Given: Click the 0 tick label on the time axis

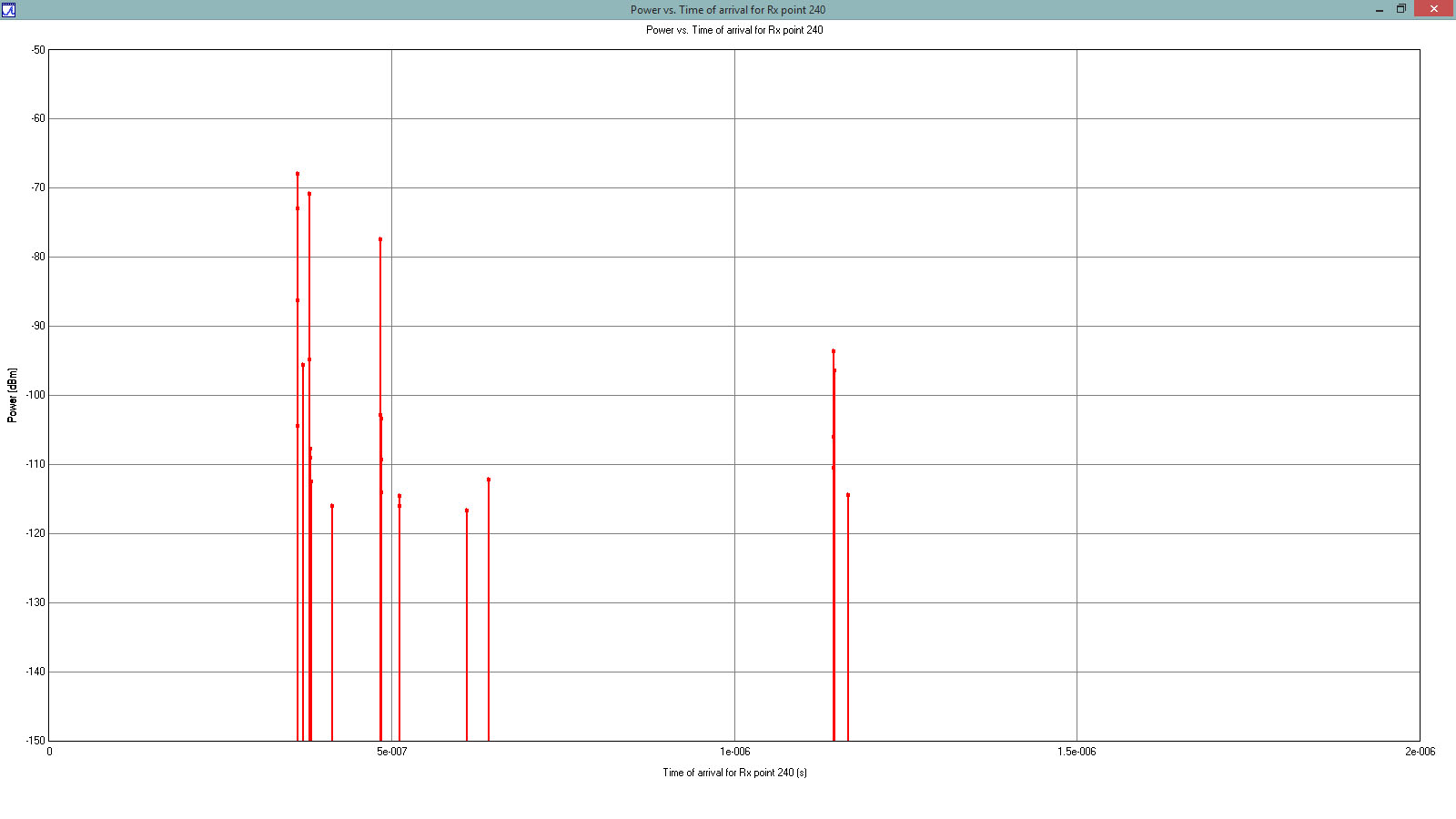Looking at the screenshot, I should (x=49, y=752).
